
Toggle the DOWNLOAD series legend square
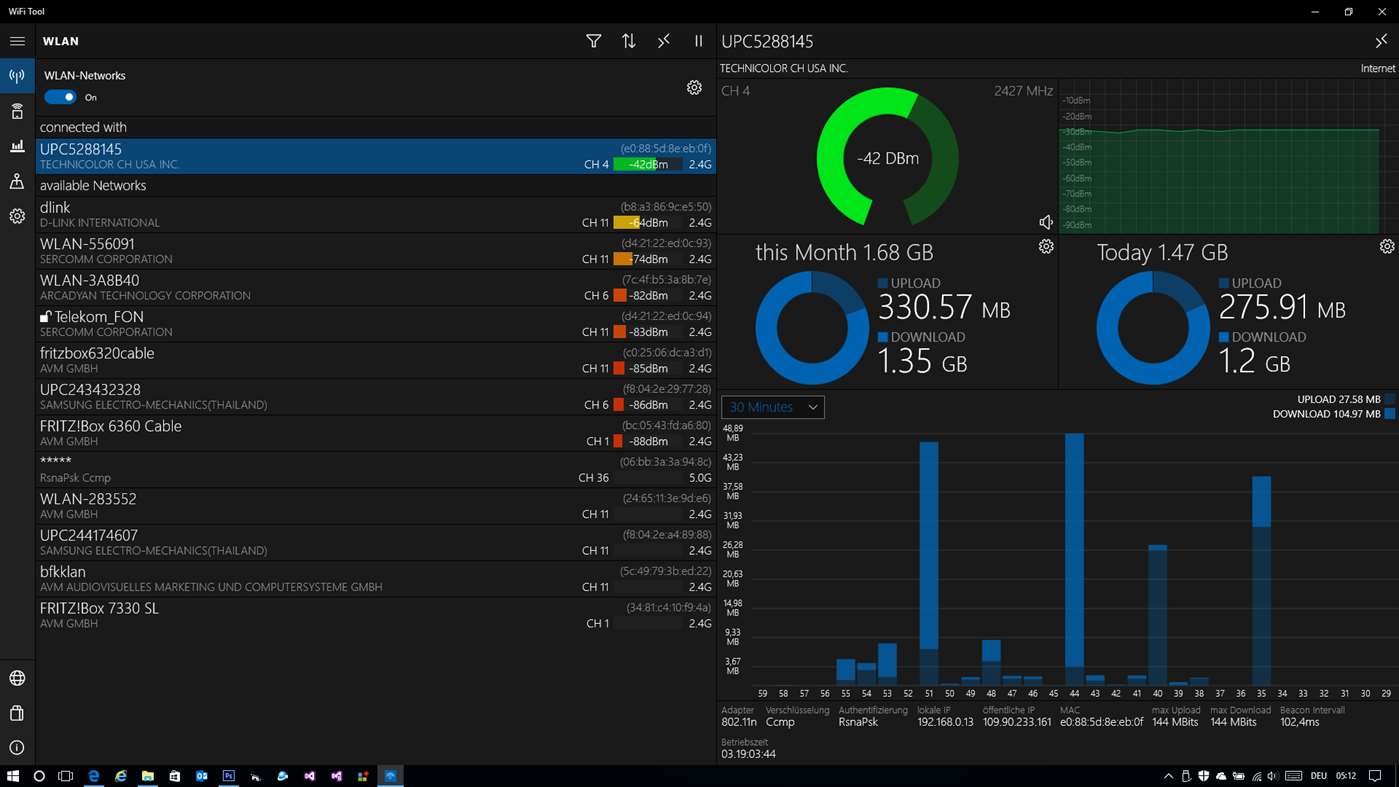[1390, 414]
